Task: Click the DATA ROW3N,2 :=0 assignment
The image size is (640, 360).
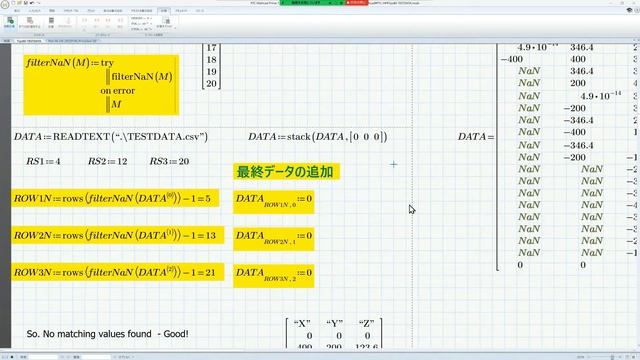Action: 273,276
